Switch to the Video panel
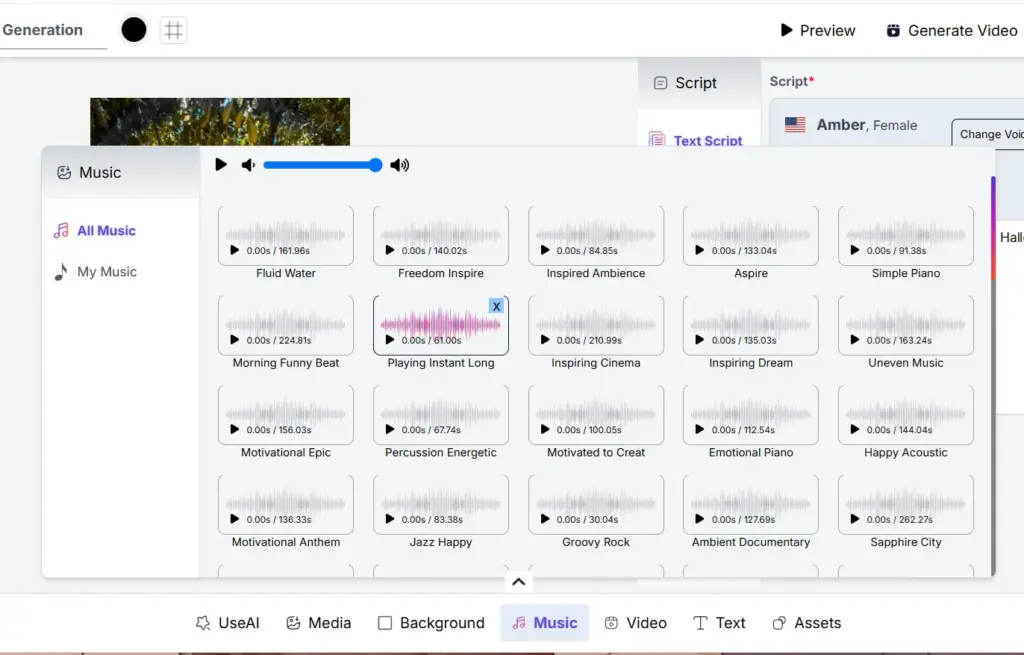This screenshot has width=1024, height=655. point(636,622)
